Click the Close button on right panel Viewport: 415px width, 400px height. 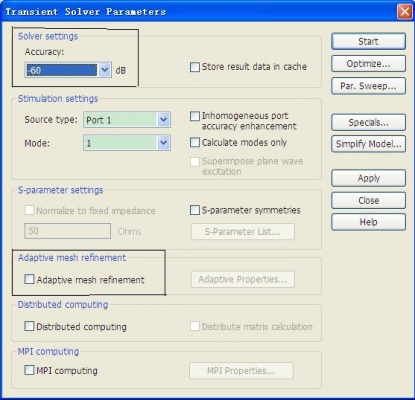[368, 200]
